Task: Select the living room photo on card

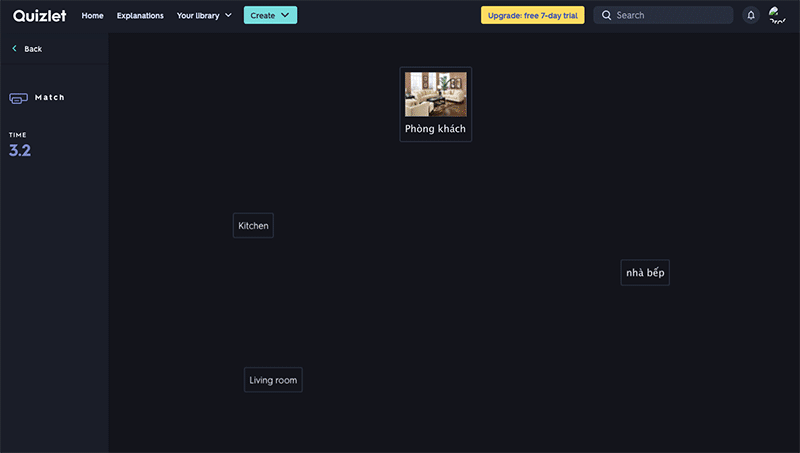Action: coord(435,94)
